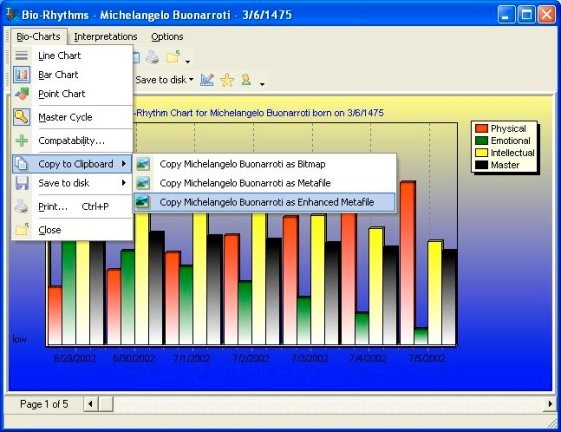
Task: Click the printer icon in the toolbar
Action: pos(152,57)
